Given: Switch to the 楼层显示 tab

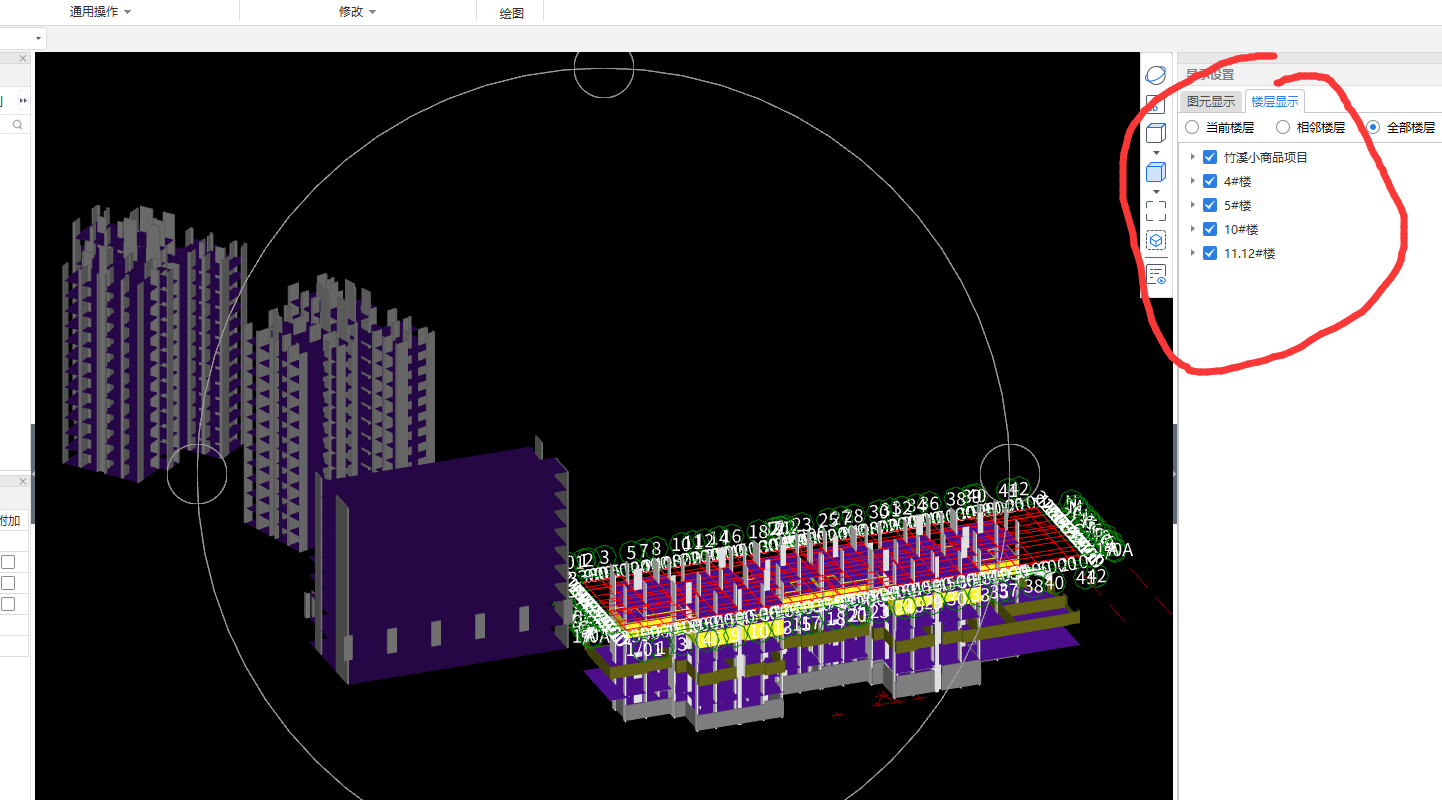Looking at the screenshot, I should (x=1275, y=102).
